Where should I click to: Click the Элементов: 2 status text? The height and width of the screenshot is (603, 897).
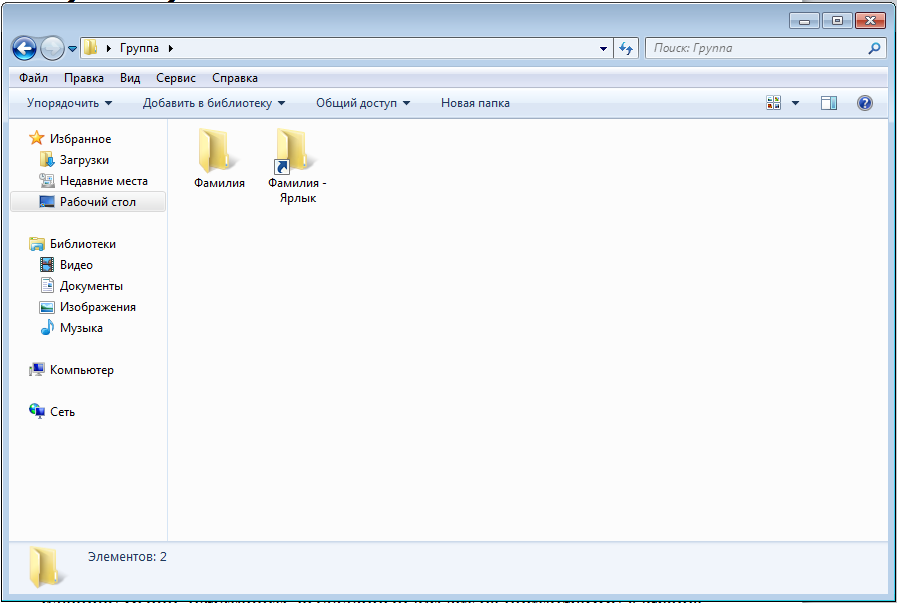click(x=127, y=557)
